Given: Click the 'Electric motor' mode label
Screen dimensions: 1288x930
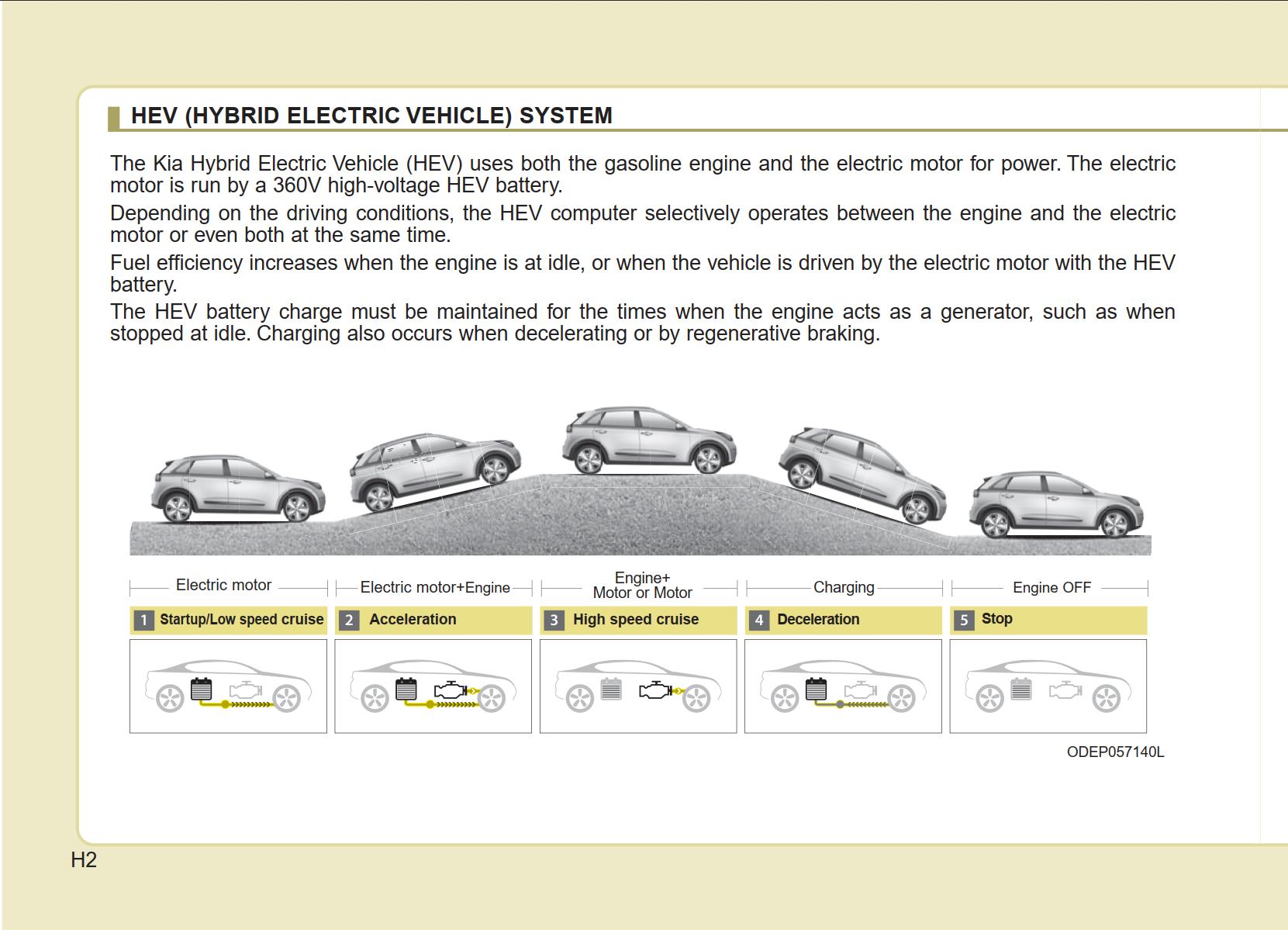Looking at the screenshot, I should (x=223, y=586).
